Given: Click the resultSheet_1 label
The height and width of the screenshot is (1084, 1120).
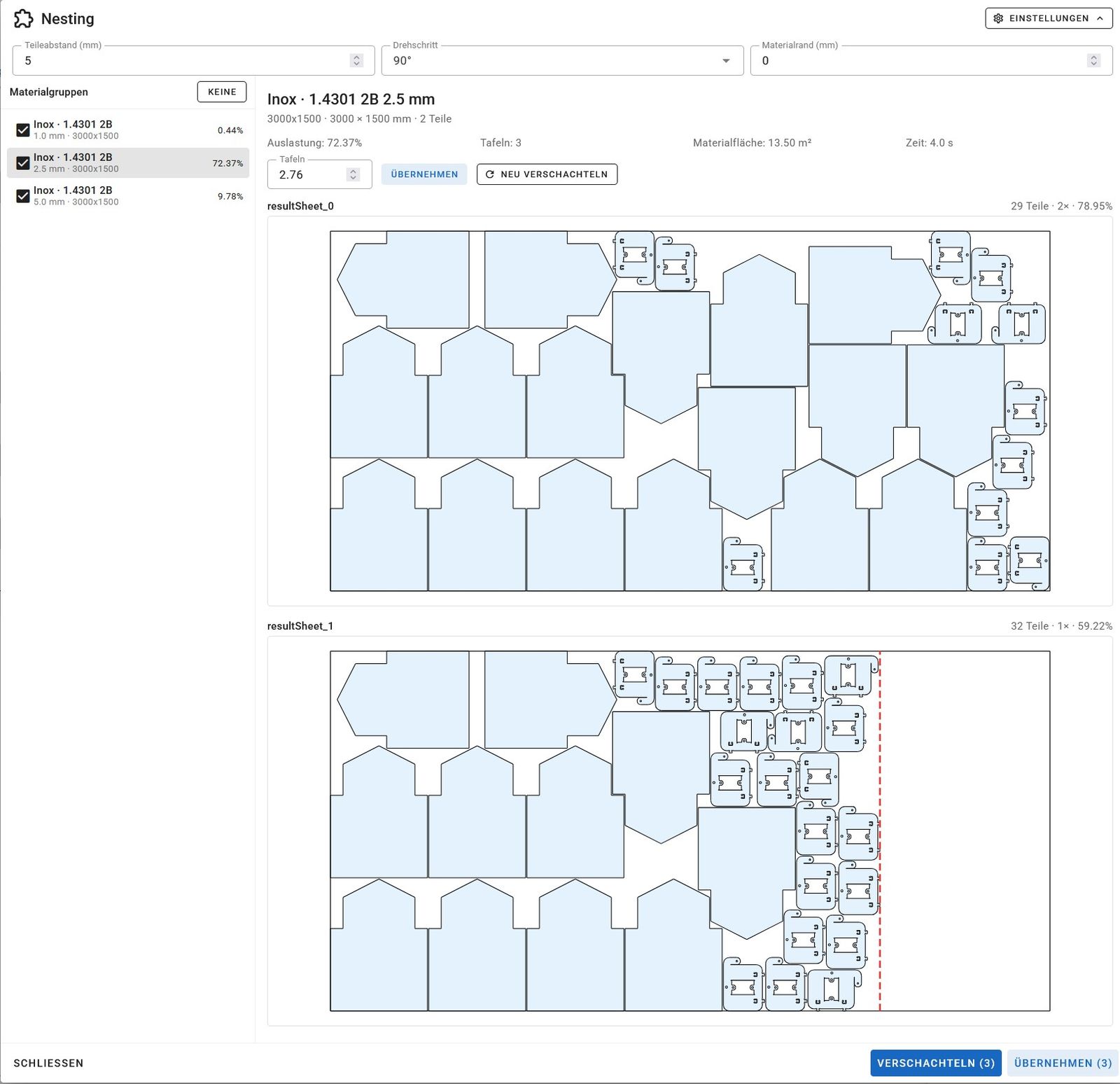Looking at the screenshot, I should pos(300,626).
